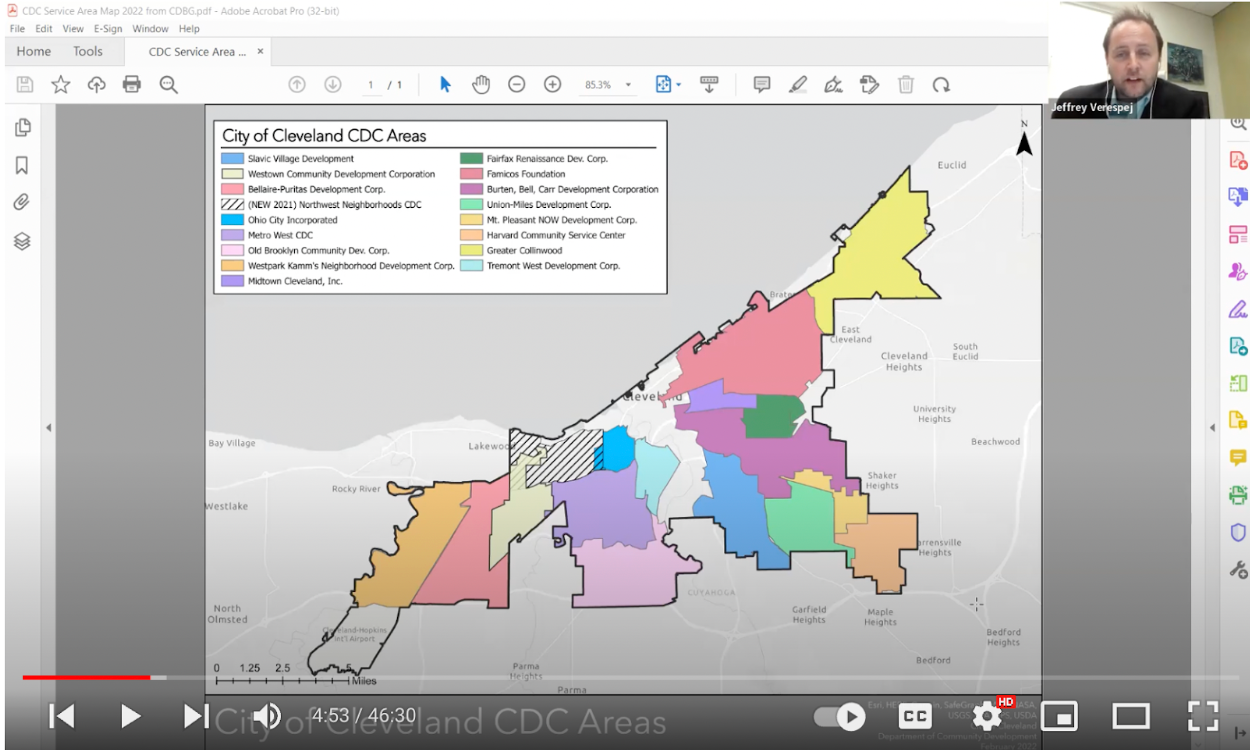Activate the hand pan tool
Viewport: 1250px width, 750px height.
[x=481, y=85]
